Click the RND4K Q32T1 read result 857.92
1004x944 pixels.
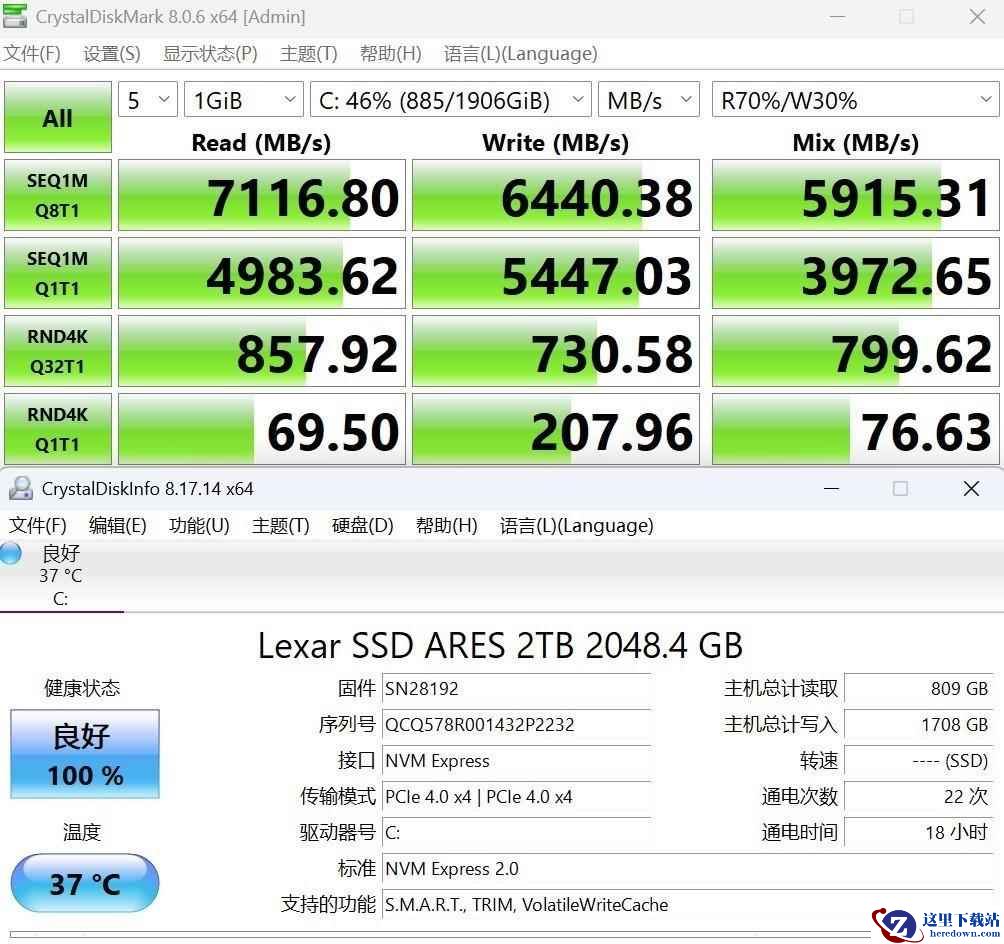[x=262, y=352]
